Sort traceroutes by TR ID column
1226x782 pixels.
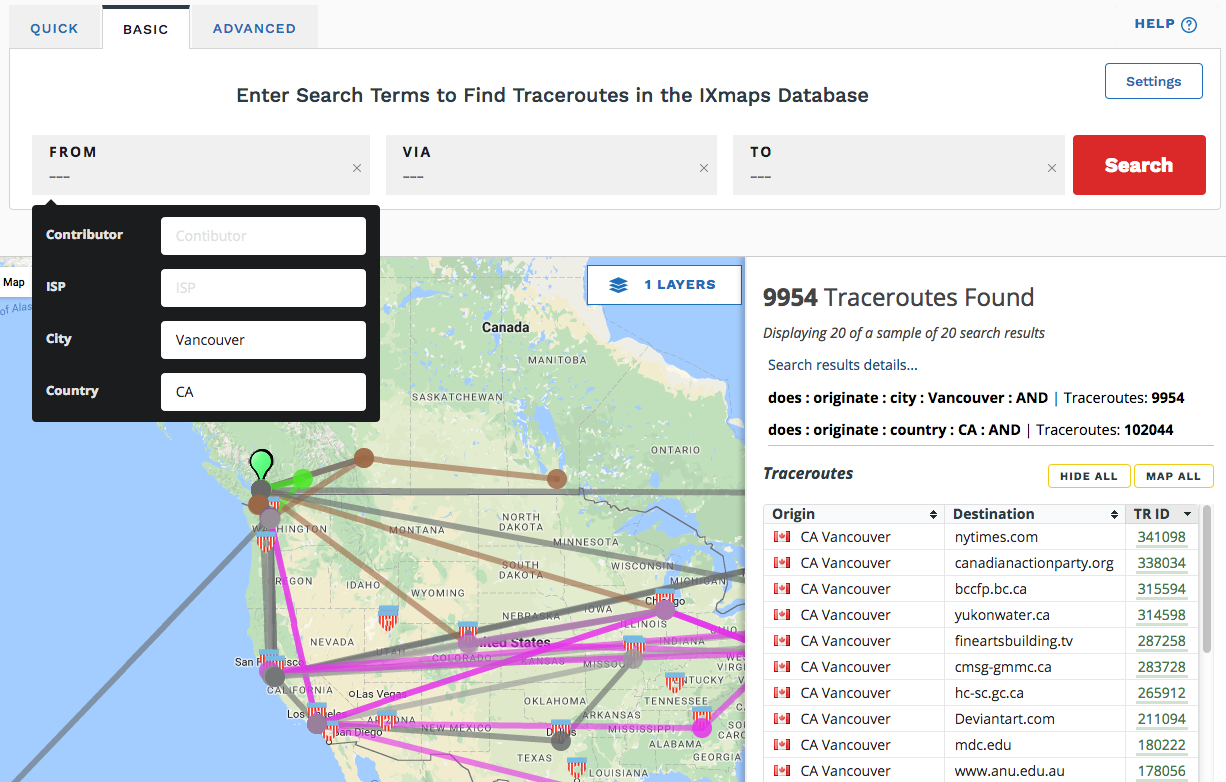[x=1160, y=514]
